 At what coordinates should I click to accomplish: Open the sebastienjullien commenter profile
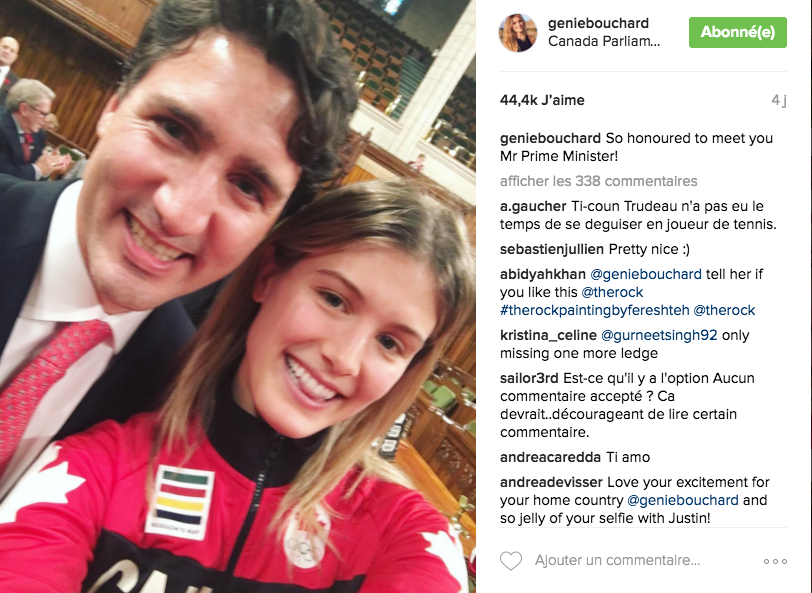[552, 249]
